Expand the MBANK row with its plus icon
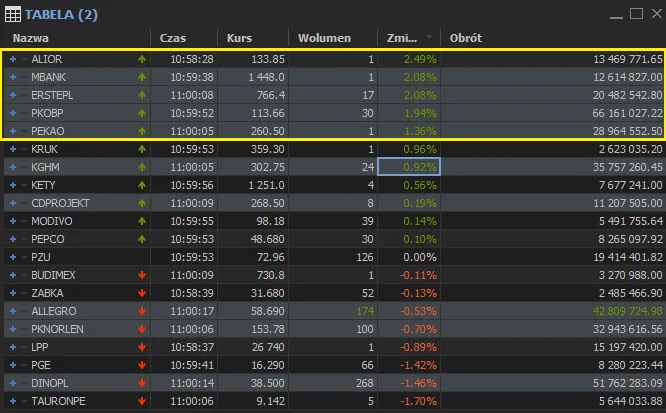Viewport: 666px width, 413px height. [x=13, y=77]
